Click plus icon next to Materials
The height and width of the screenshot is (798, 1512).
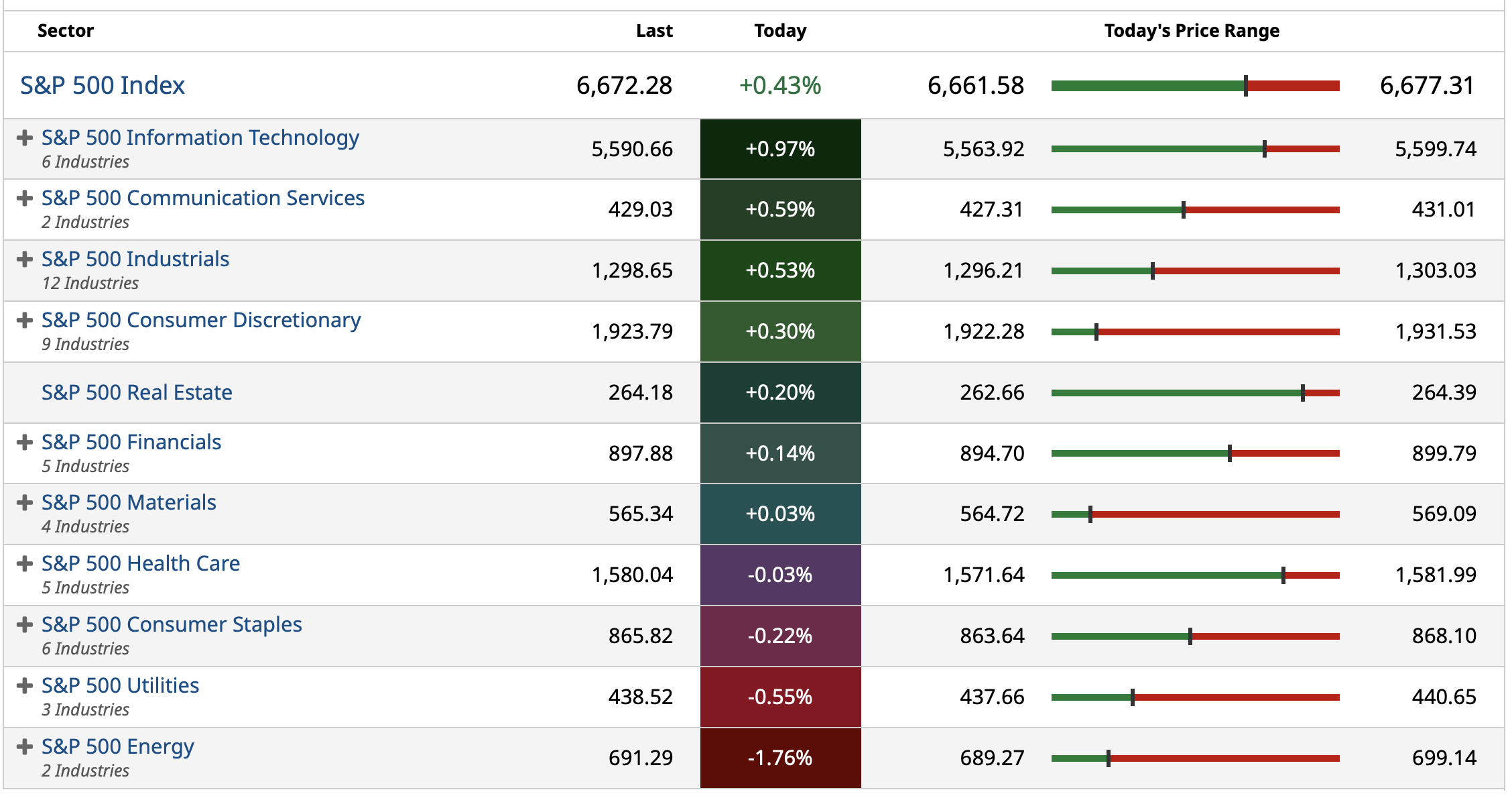pyautogui.click(x=25, y=503)
